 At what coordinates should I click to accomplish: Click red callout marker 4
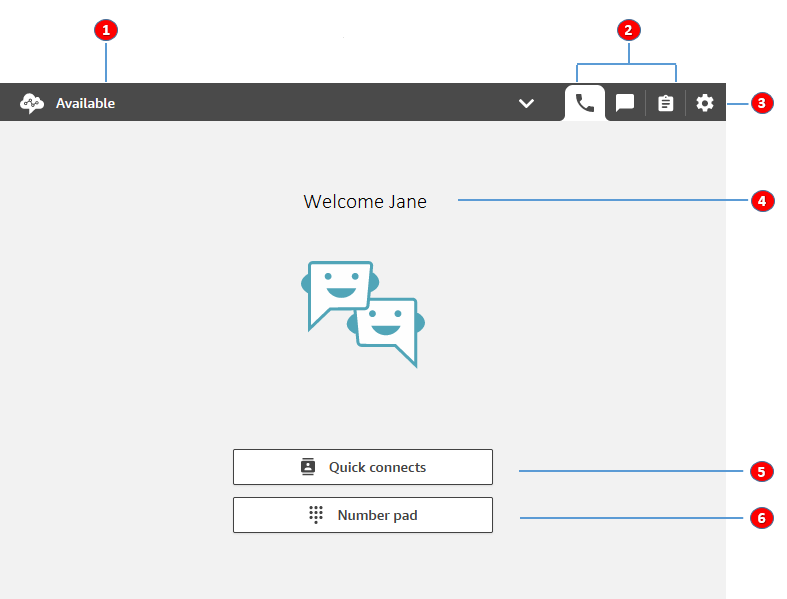762,201
